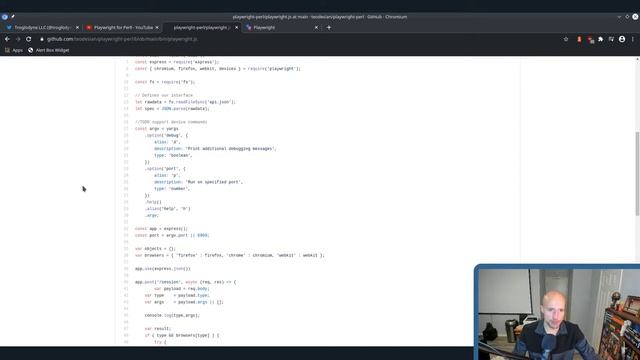The image size is (640, 360).
Task: Switch to the Playwright tab
Action: pos(281,27)
